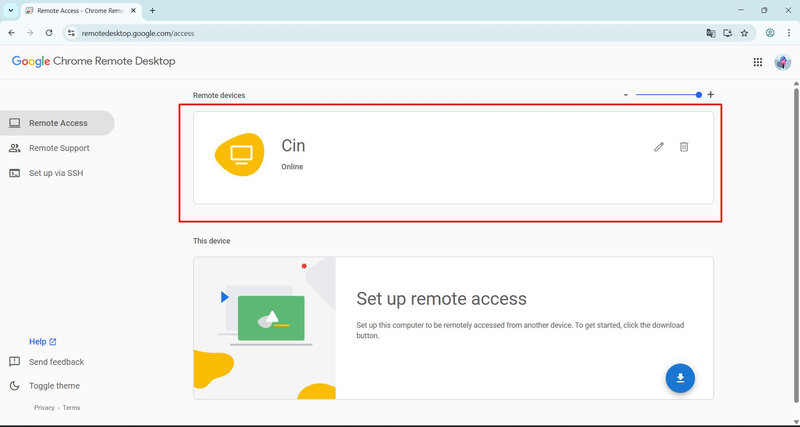Screen dimensions: 800x427
Task: Click the Google Chrome Remote Desktop logo
Action: pos(93,61)
